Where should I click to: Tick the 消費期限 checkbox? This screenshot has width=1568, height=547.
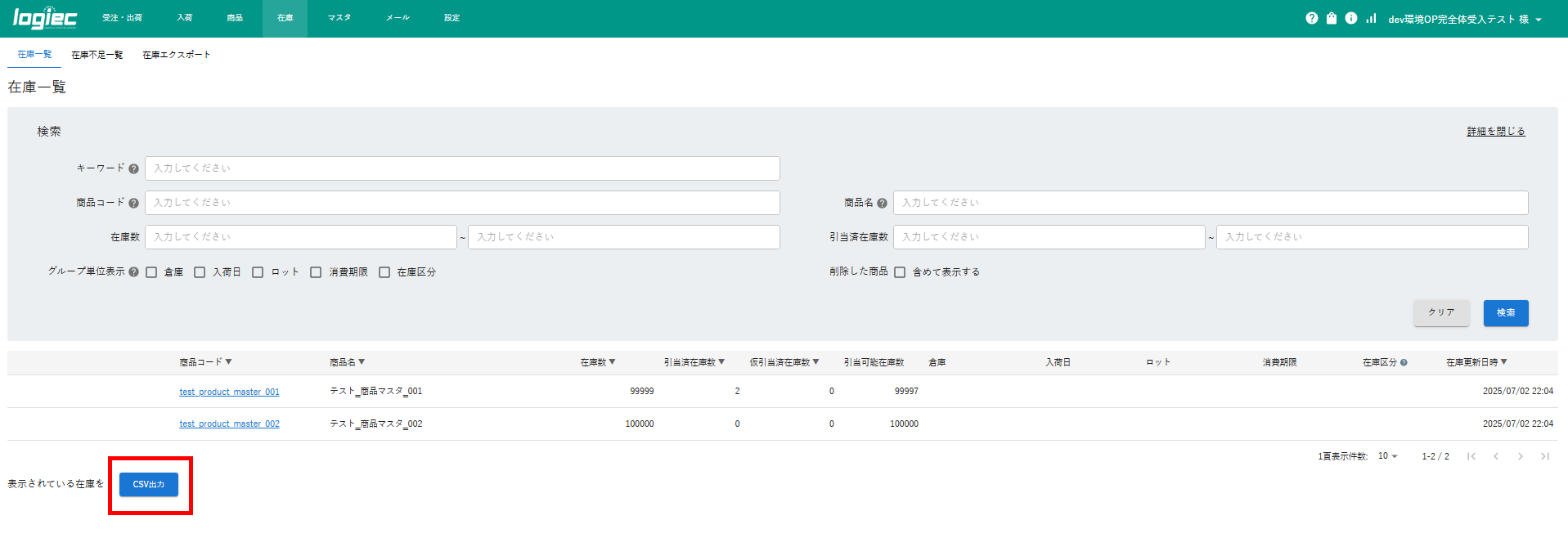click(x=316, y=272)
